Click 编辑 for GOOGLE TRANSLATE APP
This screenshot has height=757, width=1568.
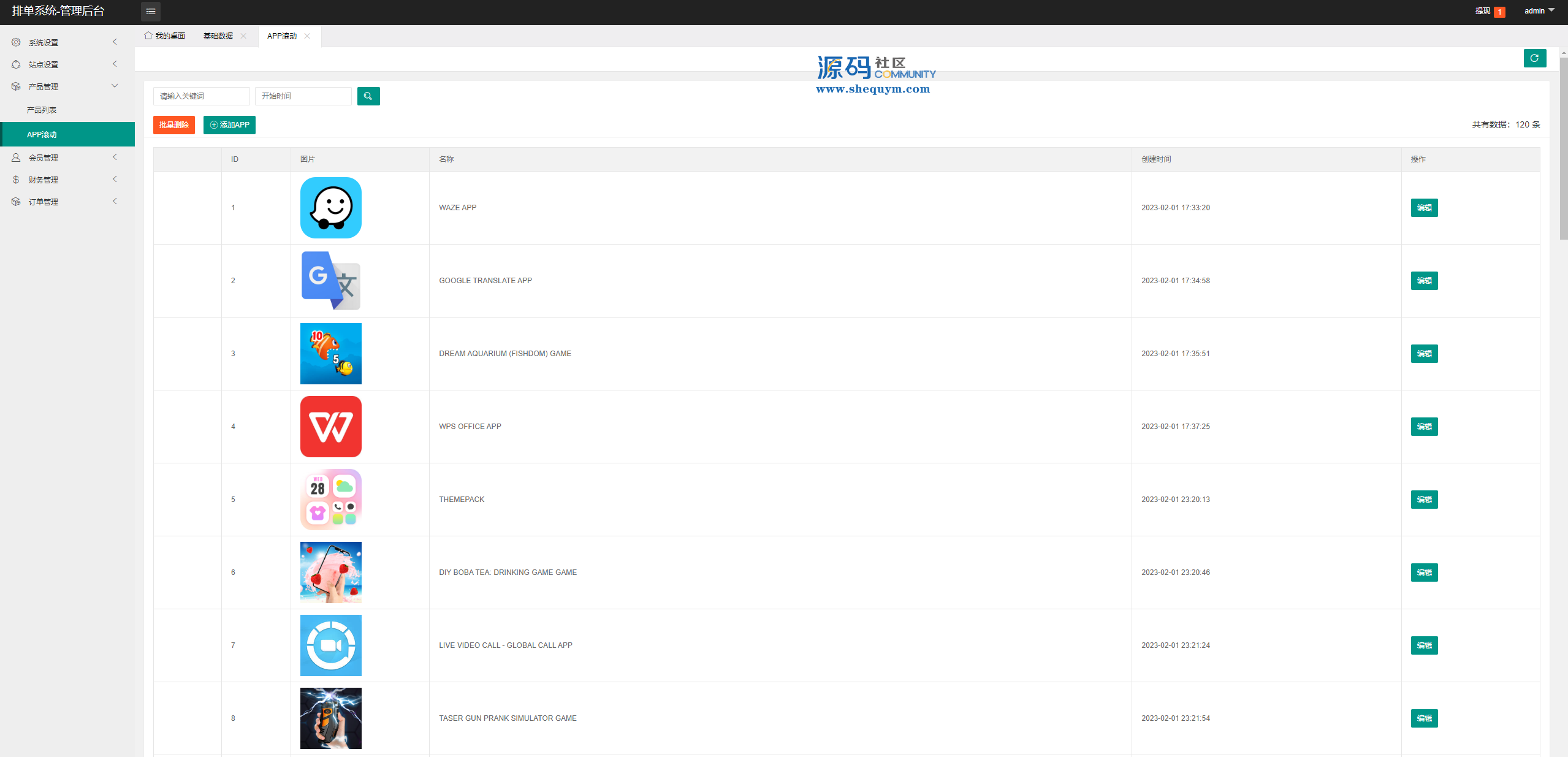[x=1425, y=281]
